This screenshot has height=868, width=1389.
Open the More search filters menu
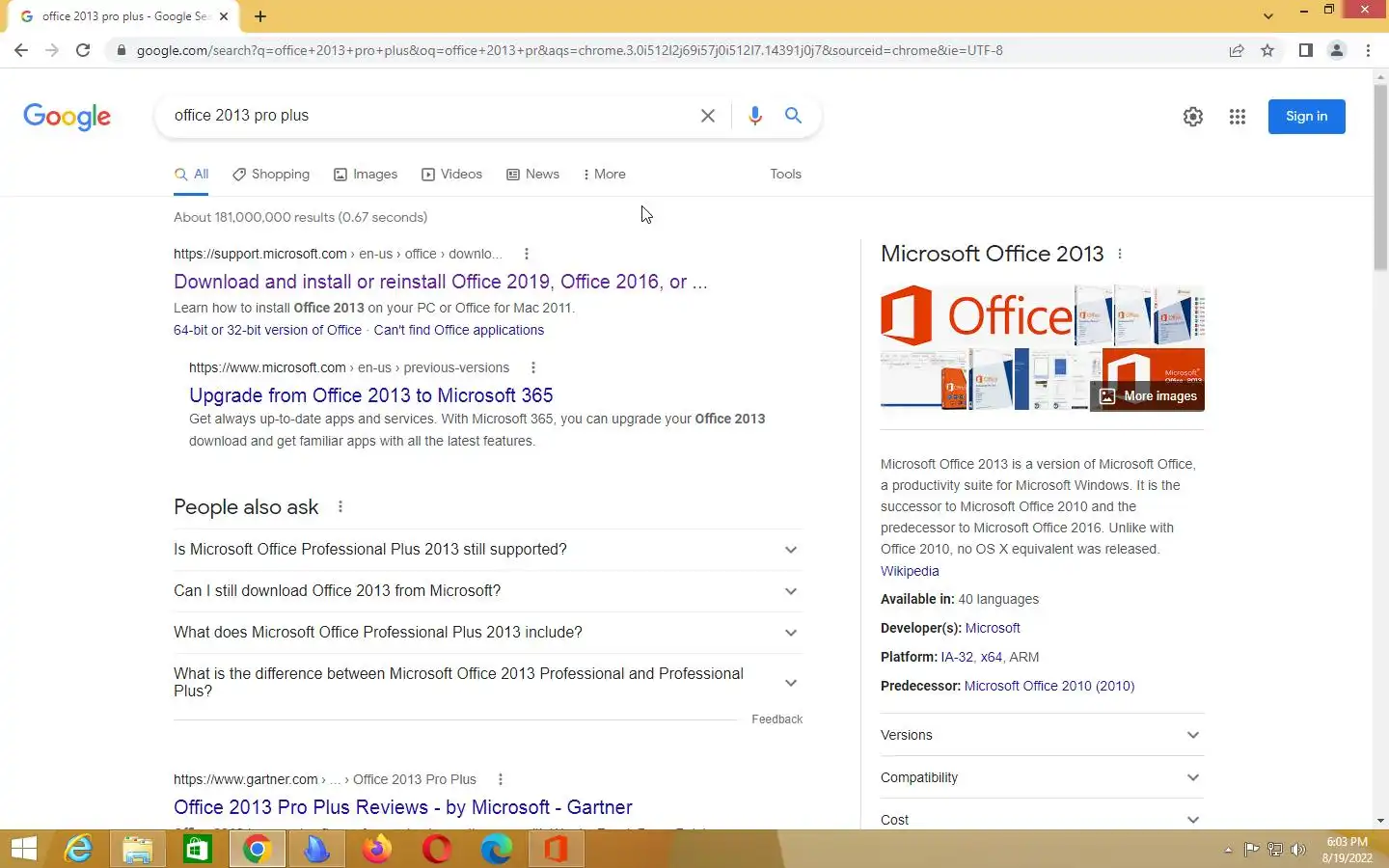click(605, 175)
